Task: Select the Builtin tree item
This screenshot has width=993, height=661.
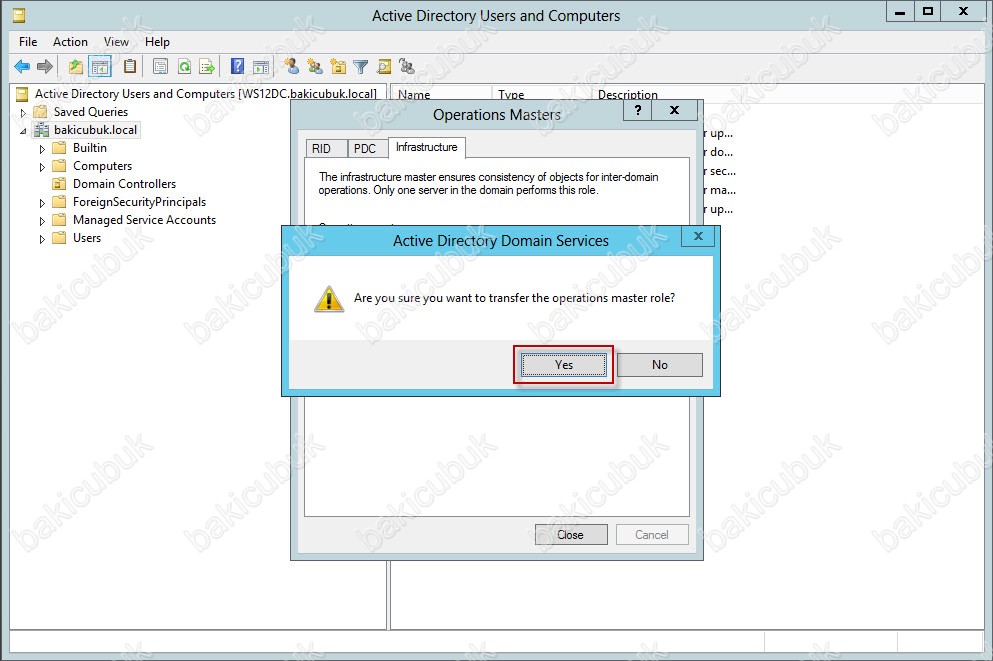Action: (90, 148)
